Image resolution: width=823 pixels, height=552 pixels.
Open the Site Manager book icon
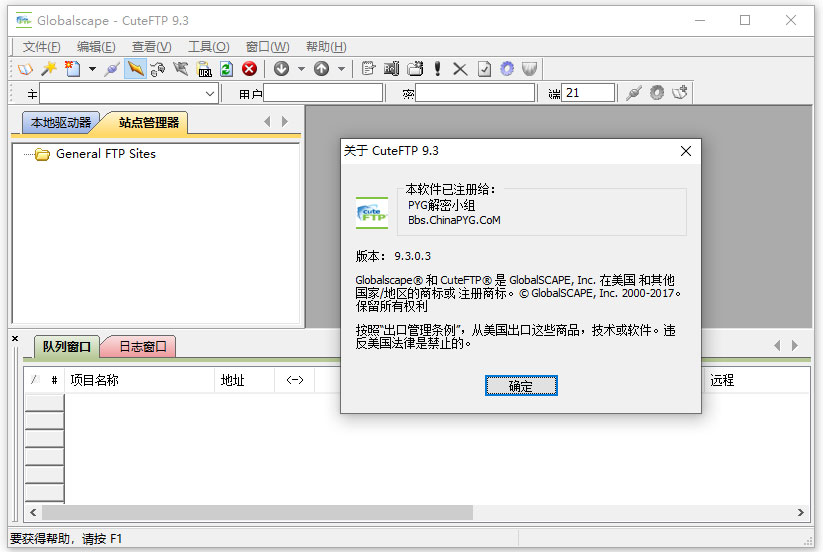[x=25, y=69]
